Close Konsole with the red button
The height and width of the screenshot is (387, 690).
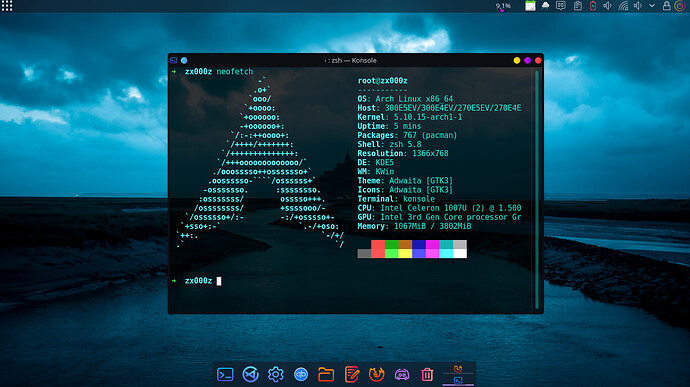coord(538,60)
